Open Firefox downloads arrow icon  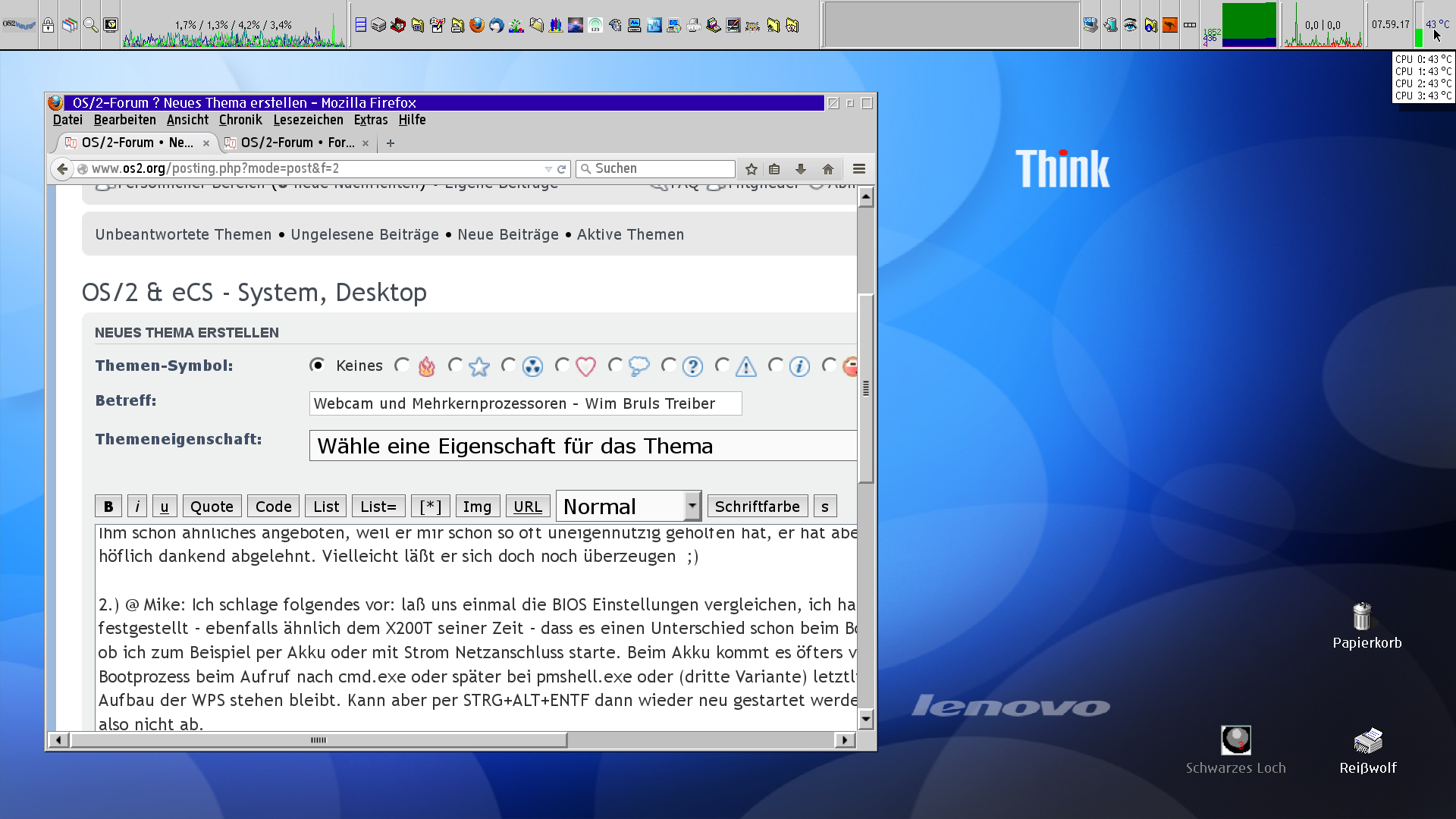pos(801,169)
